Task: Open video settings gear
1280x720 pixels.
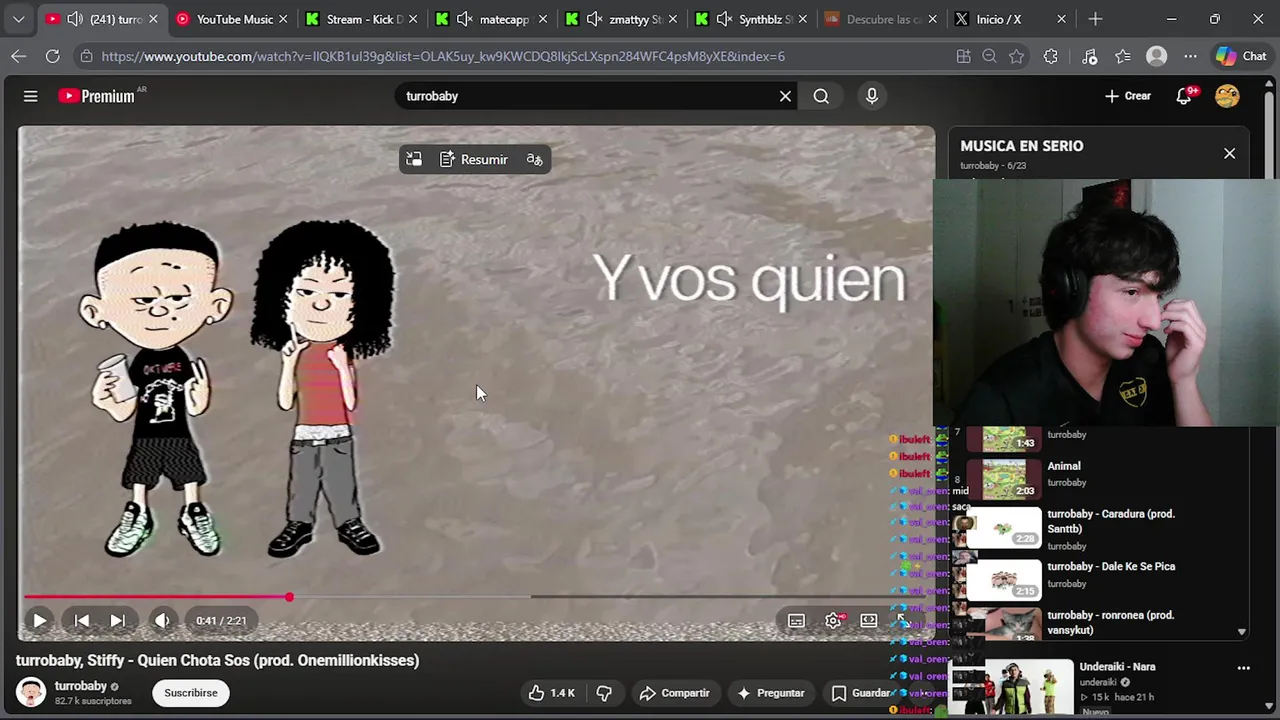Action: 833,621
